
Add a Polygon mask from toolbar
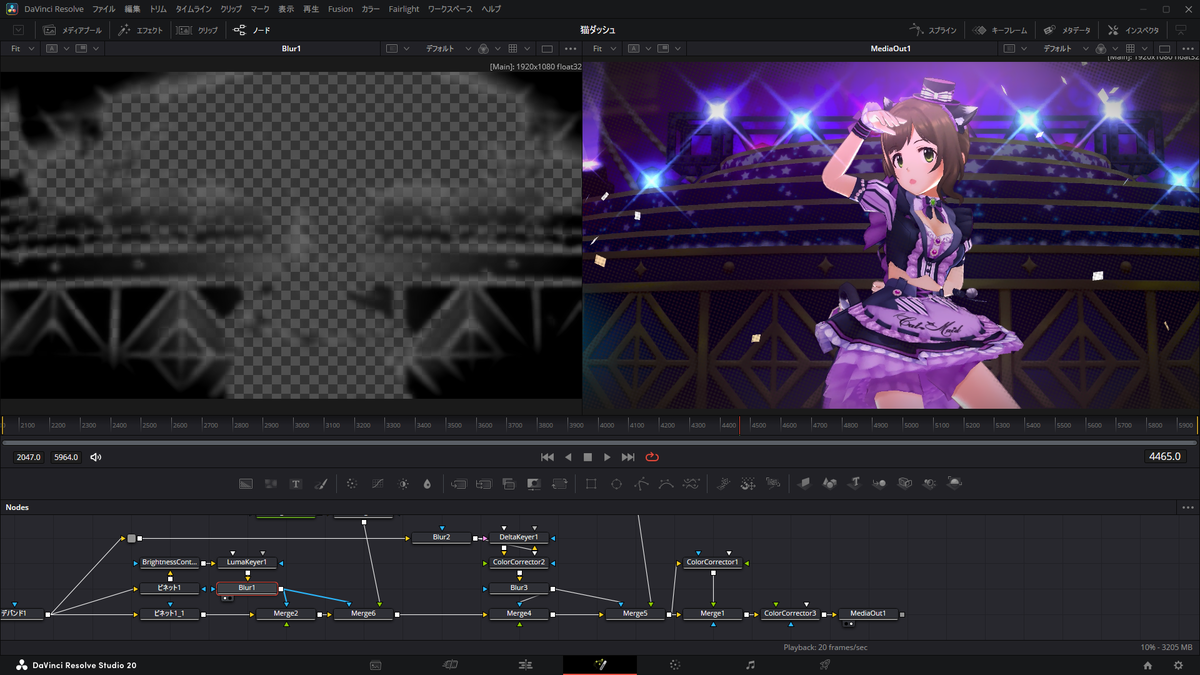641,484
